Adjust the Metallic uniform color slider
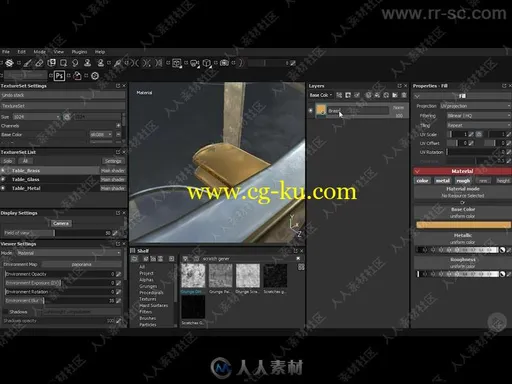Viewport: 512px width, 384px height. point(458,250)
